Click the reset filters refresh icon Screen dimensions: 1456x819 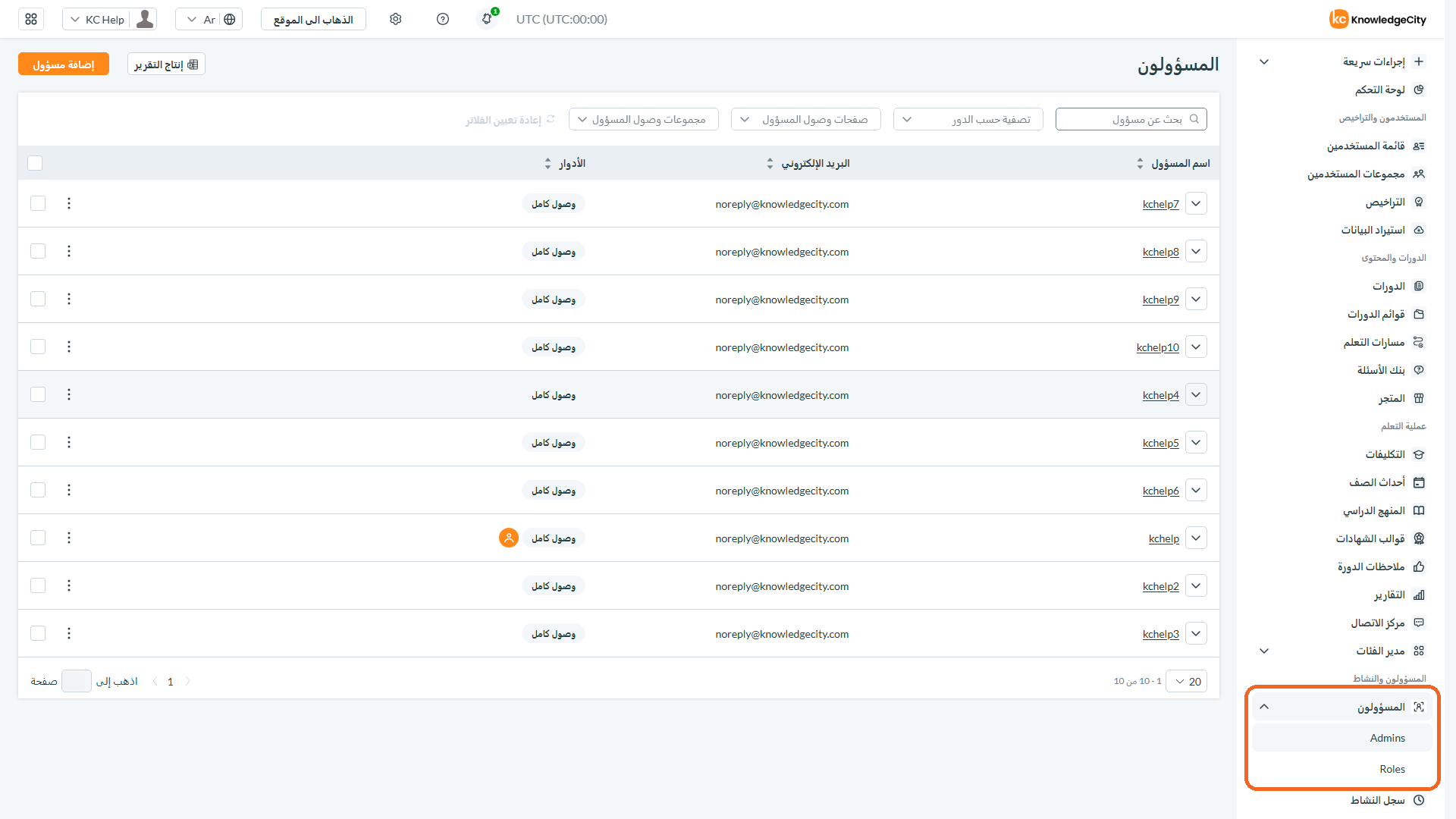551,119
